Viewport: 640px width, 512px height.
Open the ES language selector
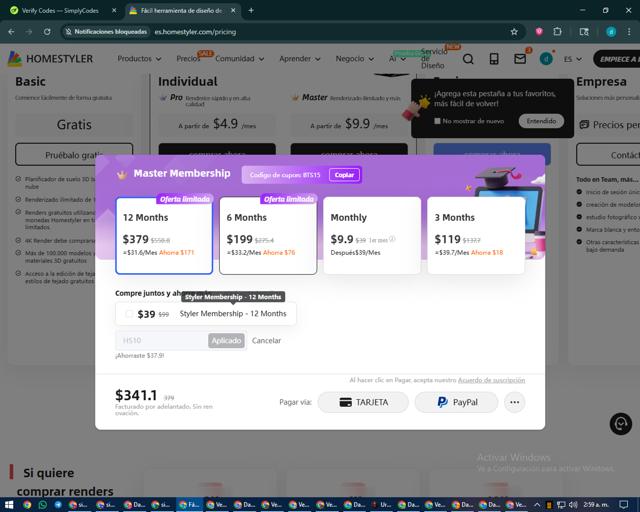coord(573,59)
